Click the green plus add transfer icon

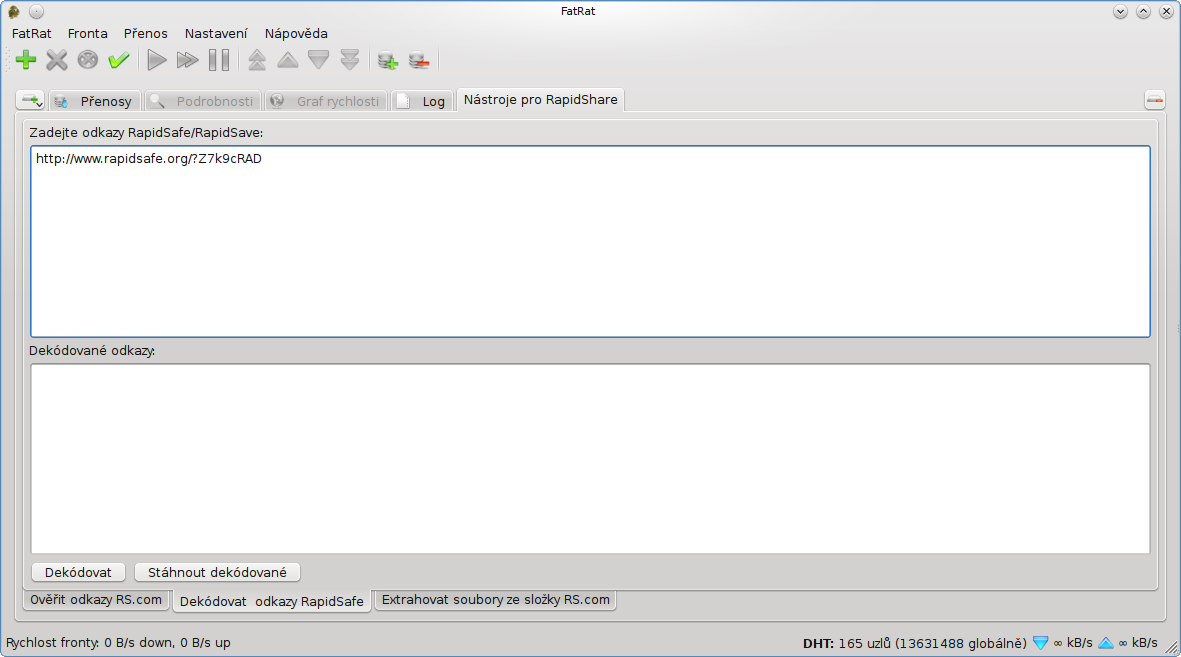pyautogui.click(x=26, y=60)
